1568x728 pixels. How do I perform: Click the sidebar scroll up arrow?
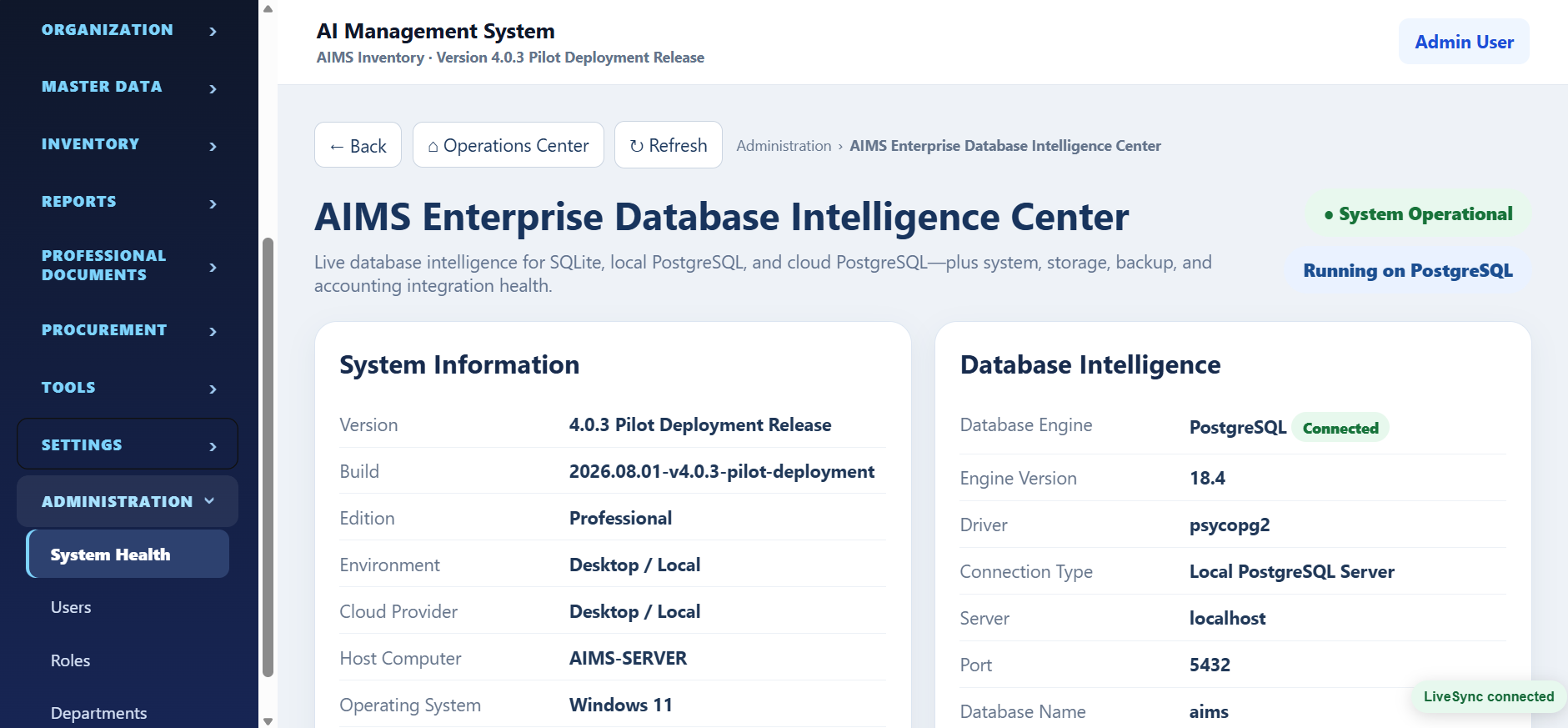click(268, 9)
